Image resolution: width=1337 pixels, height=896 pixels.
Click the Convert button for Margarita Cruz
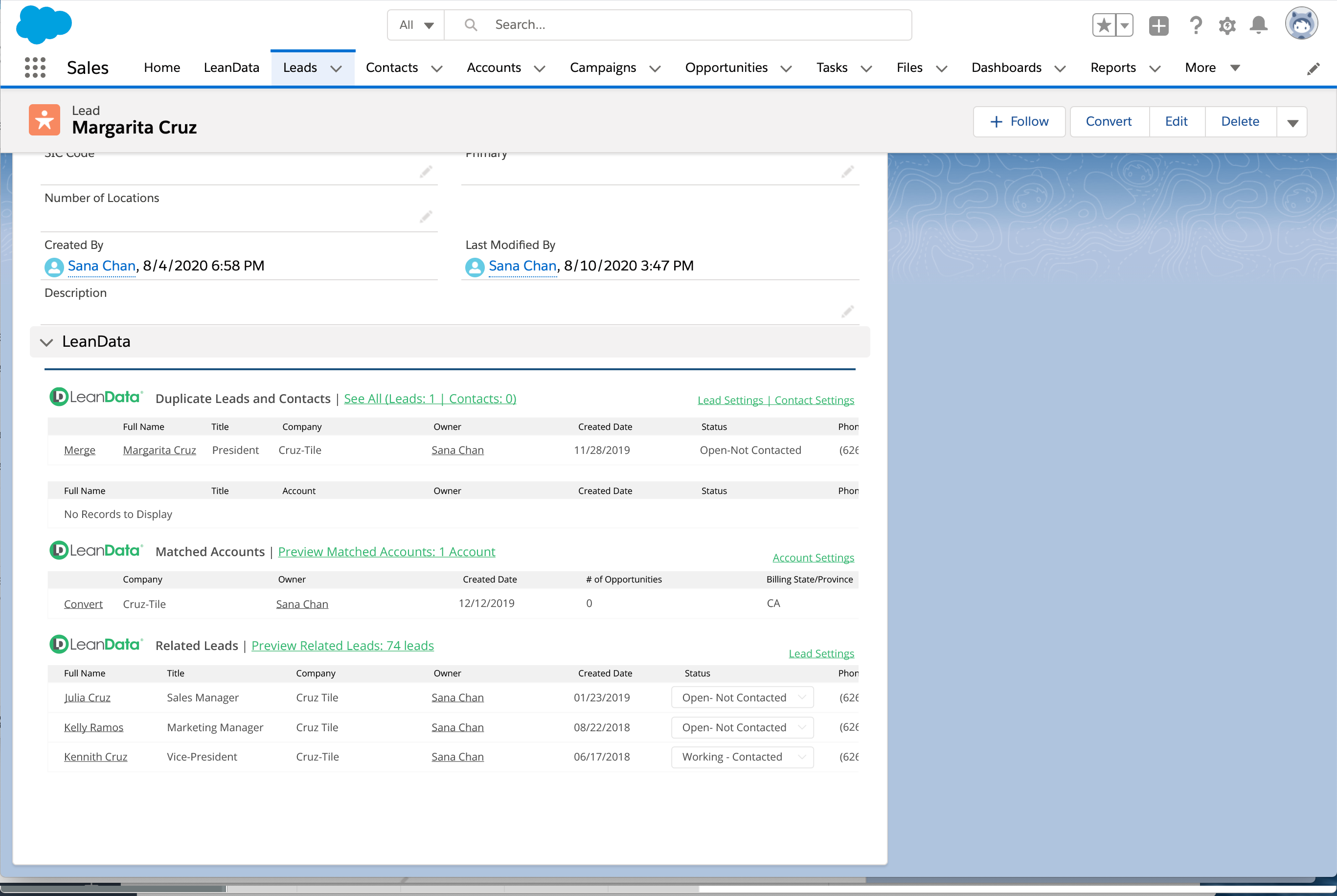tap(1109, 121)
